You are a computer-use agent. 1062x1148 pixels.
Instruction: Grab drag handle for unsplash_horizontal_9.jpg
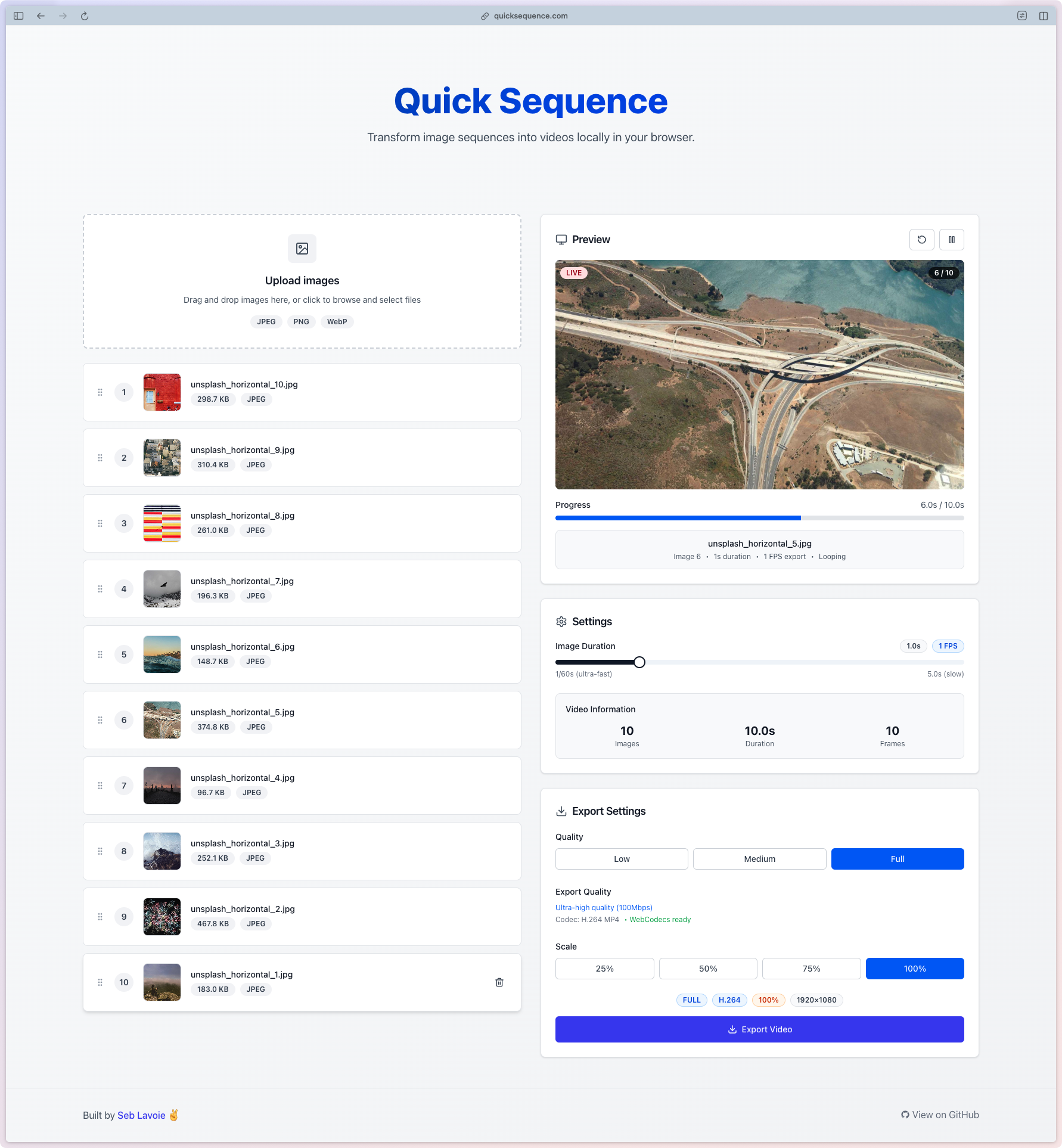[x=100, y=458]
